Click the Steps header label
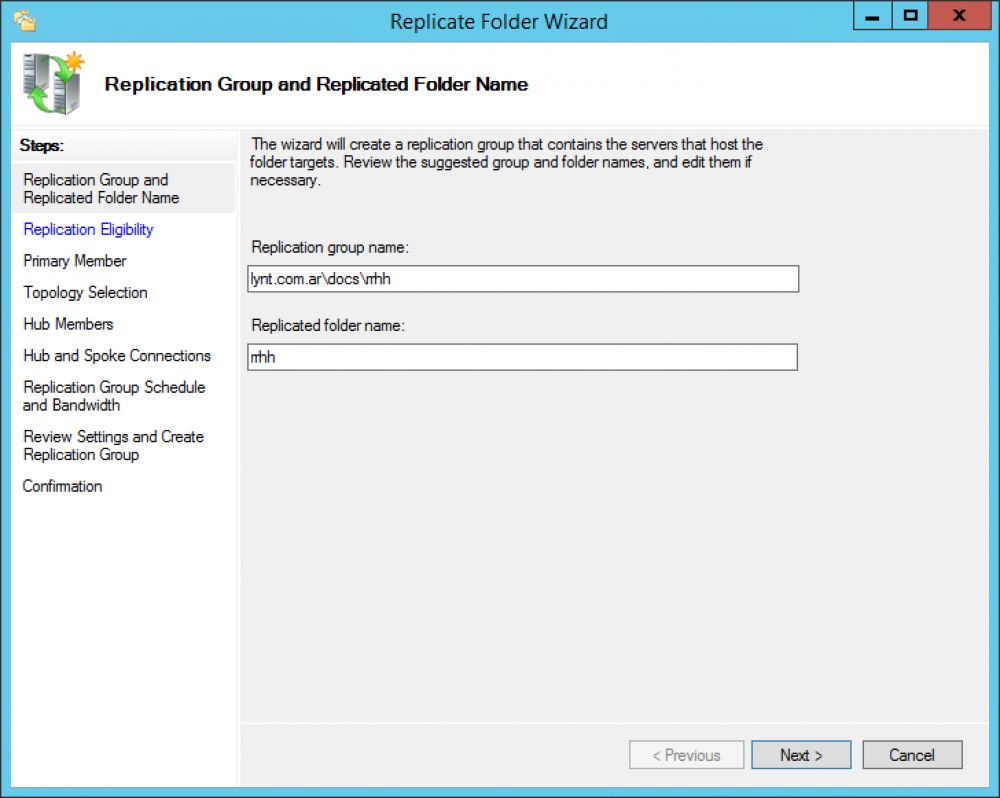This screenshot has height=798, width=1000. click(x=41, y=146)
